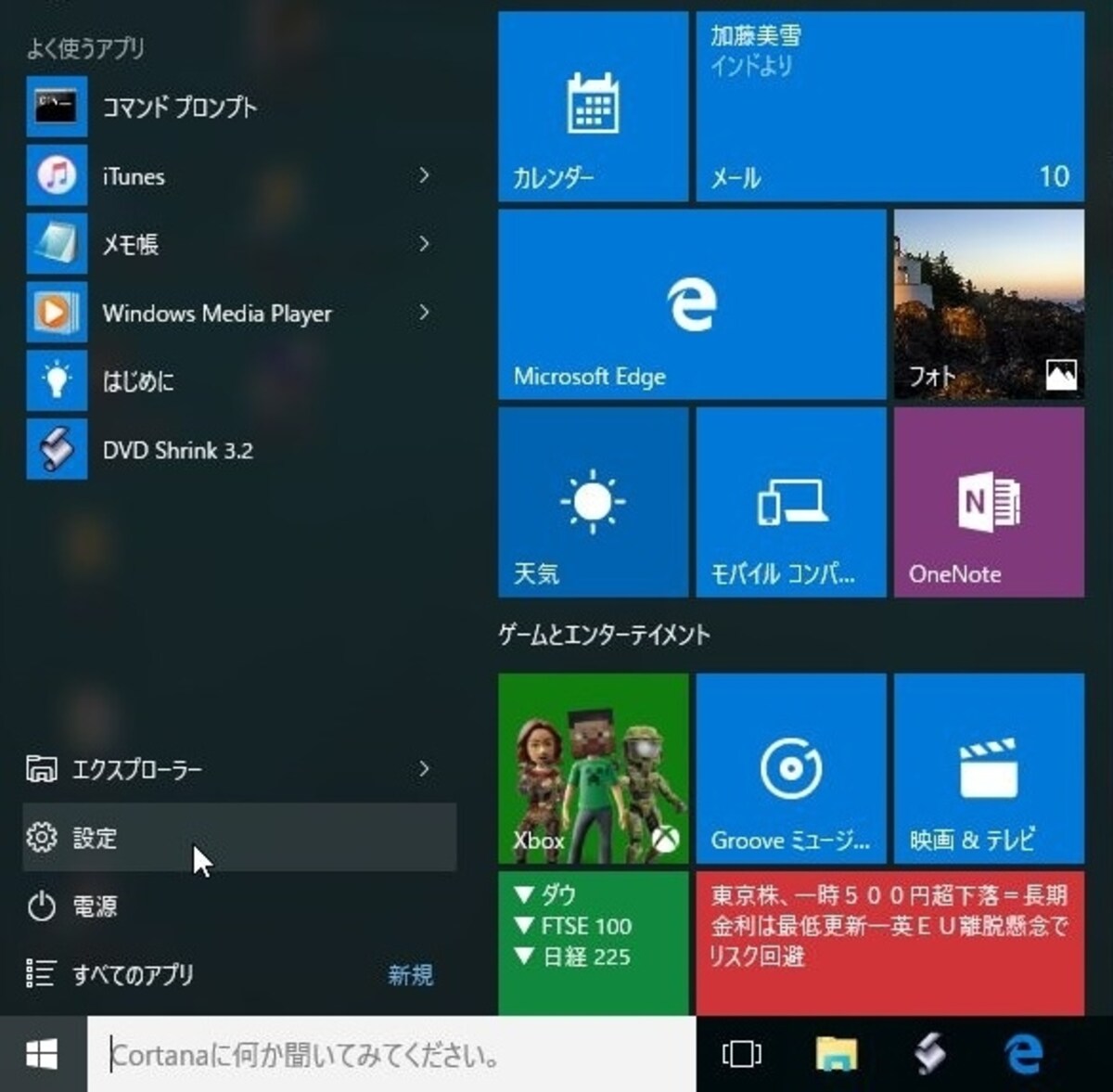Open the 天気 weather tile

coord(594,502)
